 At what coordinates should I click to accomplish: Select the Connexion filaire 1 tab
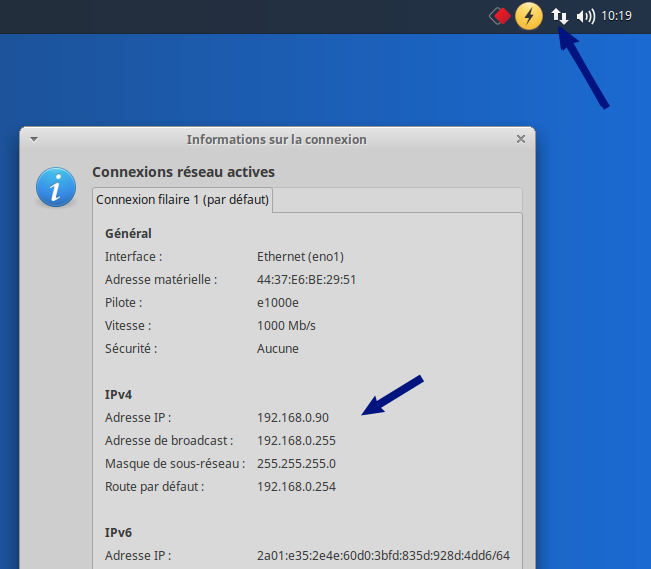[x=182, y=200]
